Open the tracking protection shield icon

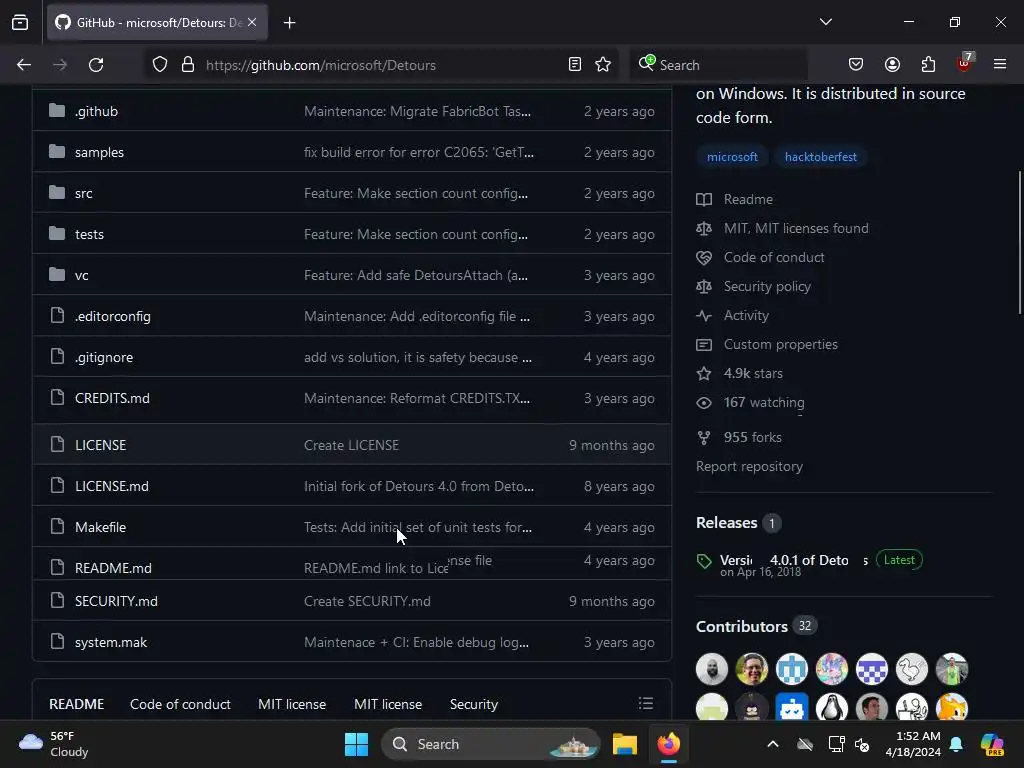[x=160, y=65]
